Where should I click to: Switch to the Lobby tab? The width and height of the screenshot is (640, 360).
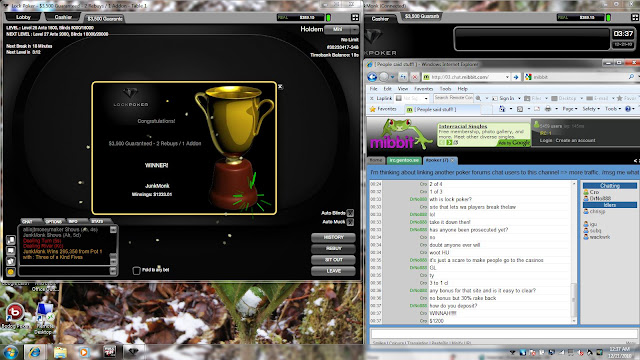click(x=23, y=17)
